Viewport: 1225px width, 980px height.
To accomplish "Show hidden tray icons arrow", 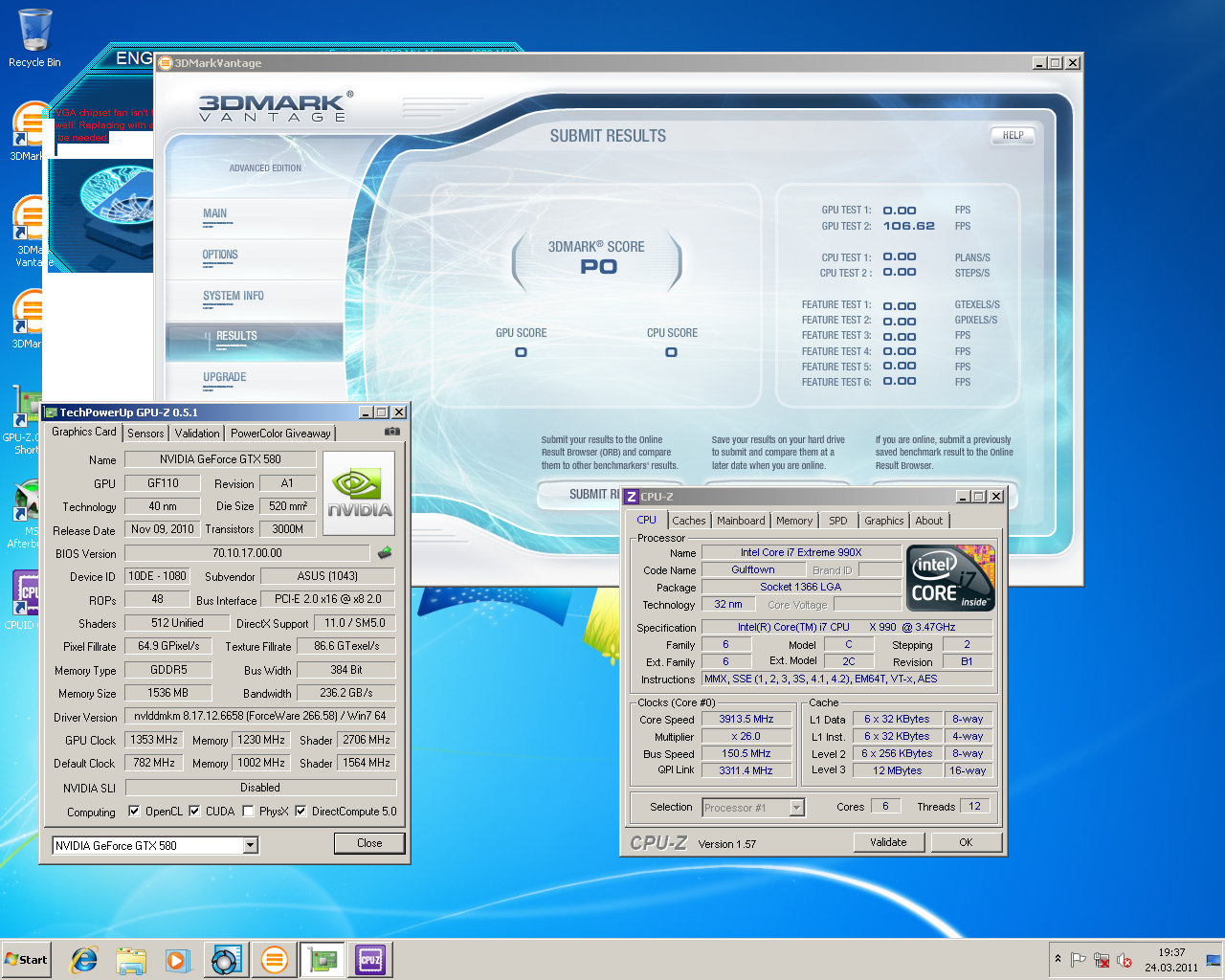I will point(1058,959).
